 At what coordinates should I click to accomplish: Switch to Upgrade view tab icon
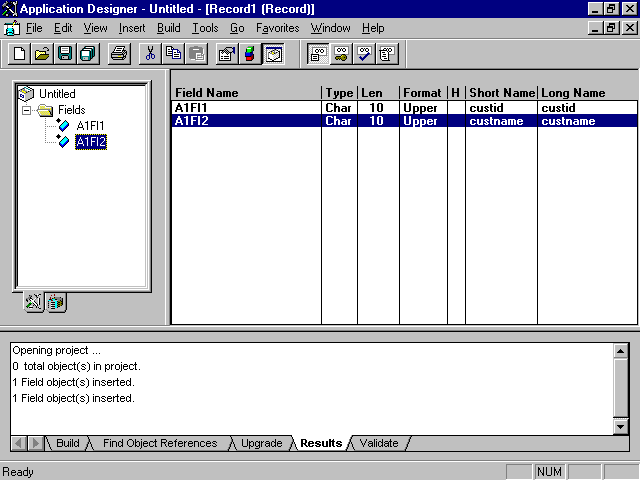coord(56,302)
